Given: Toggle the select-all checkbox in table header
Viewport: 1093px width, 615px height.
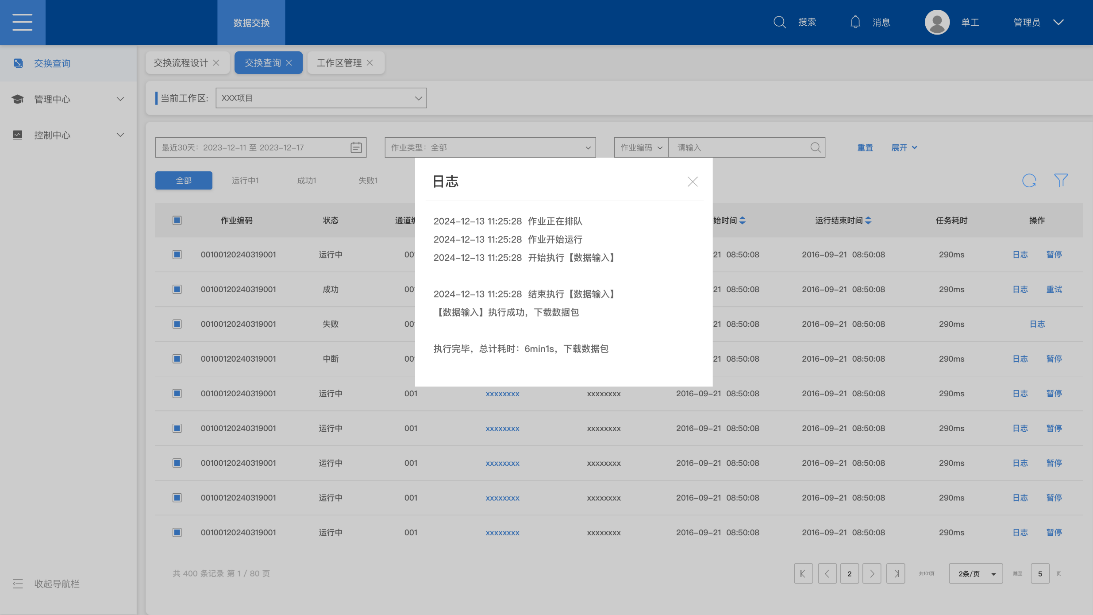Looking at the screenshot, I should click(177, 220).
